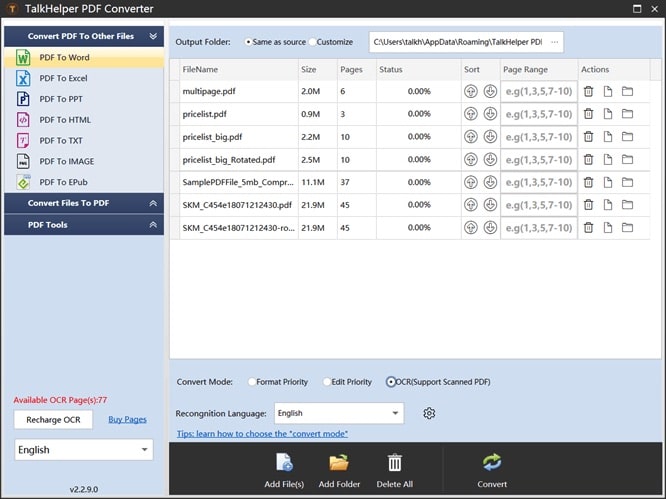This screenshot has height=499, width=666.
Task: Select Format Priority convert mode
Action: click(252, 382)
